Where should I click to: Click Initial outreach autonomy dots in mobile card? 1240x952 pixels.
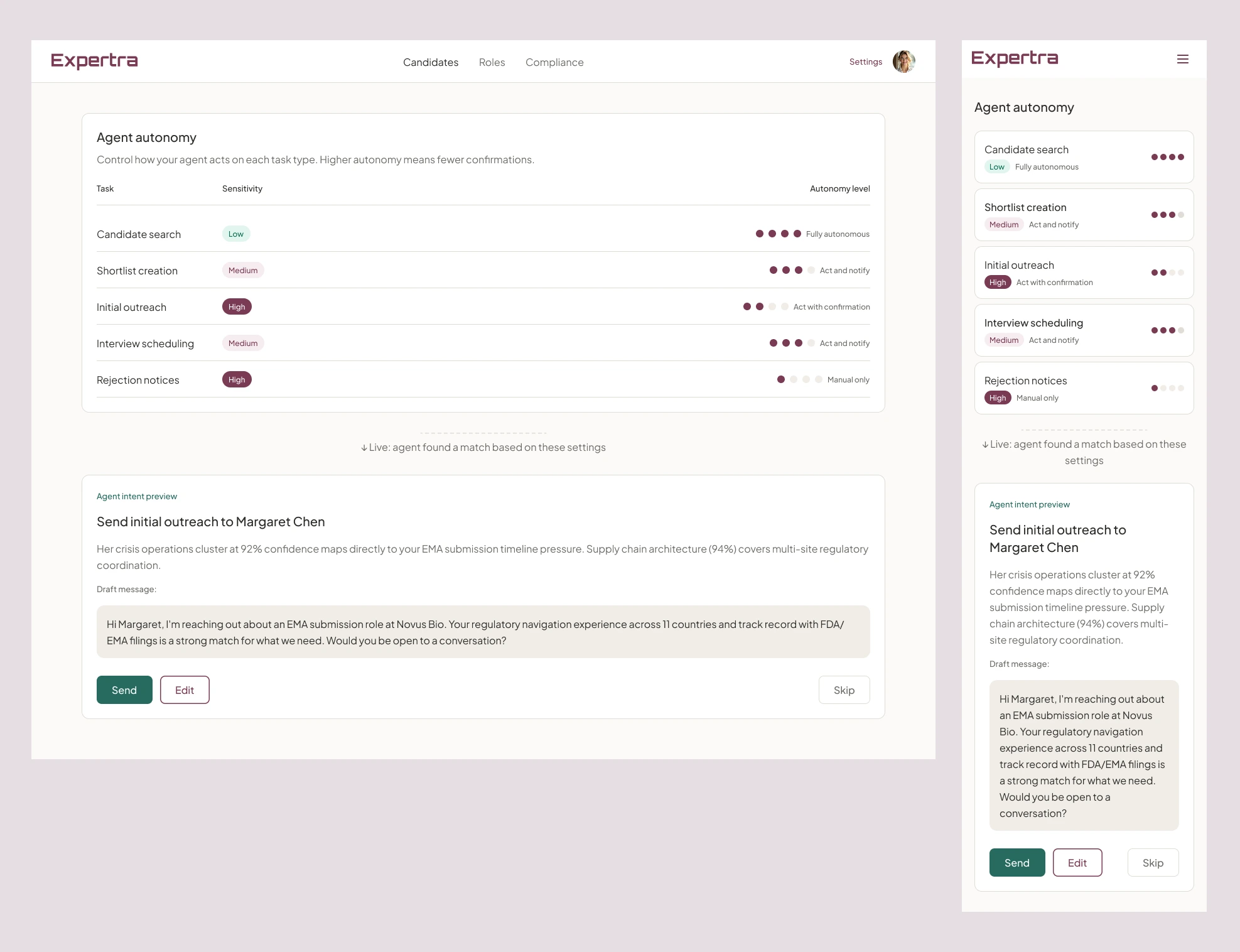[x=1167, y=273]
